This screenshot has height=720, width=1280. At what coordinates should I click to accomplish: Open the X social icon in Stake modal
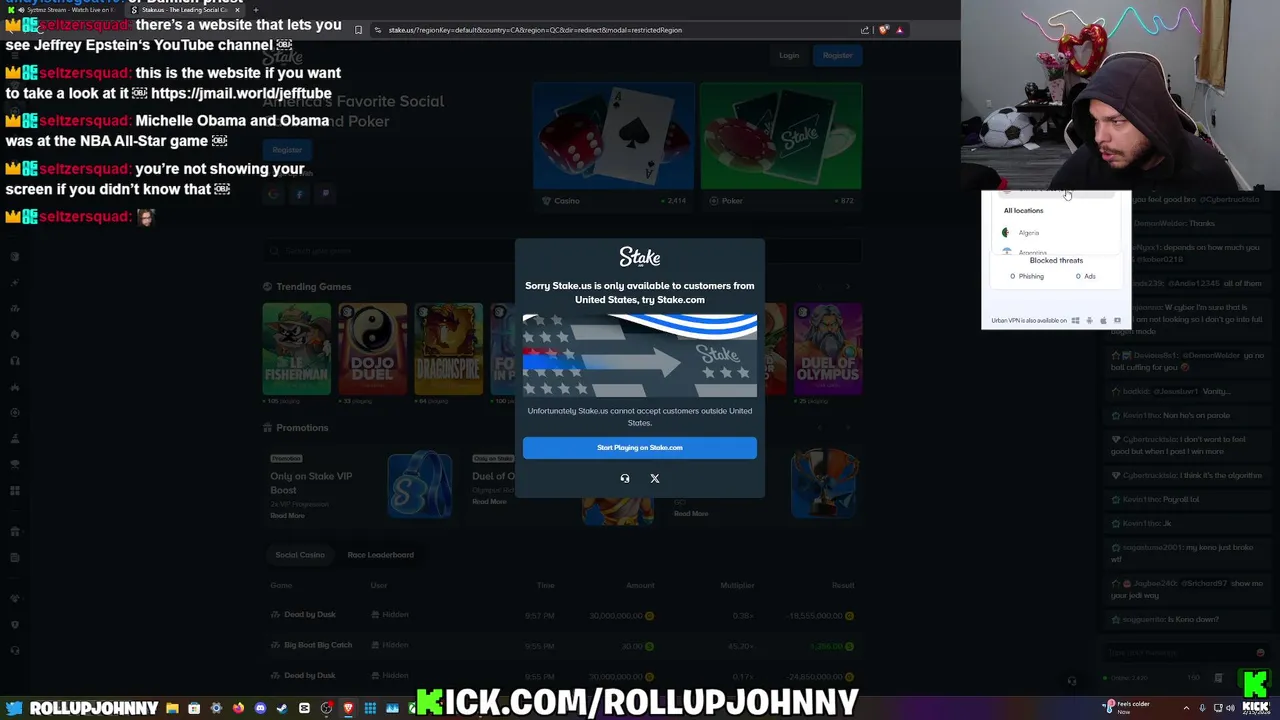[655, 478]
